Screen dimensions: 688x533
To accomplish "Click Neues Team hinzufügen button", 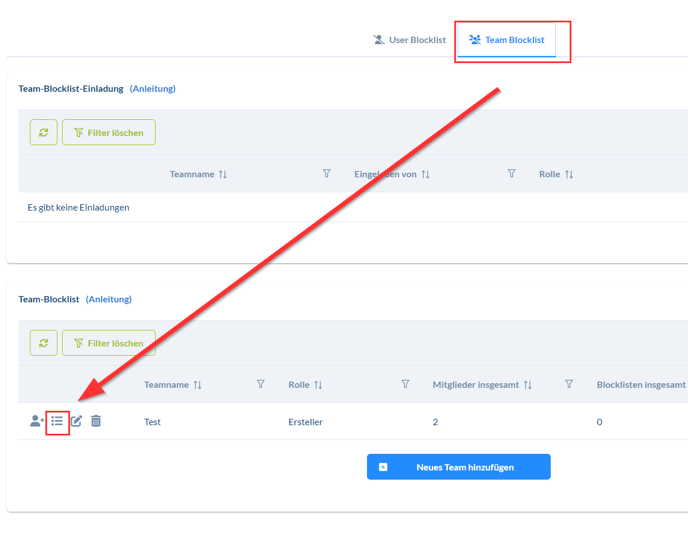I will pyautogui.click(x=458, y=467).
